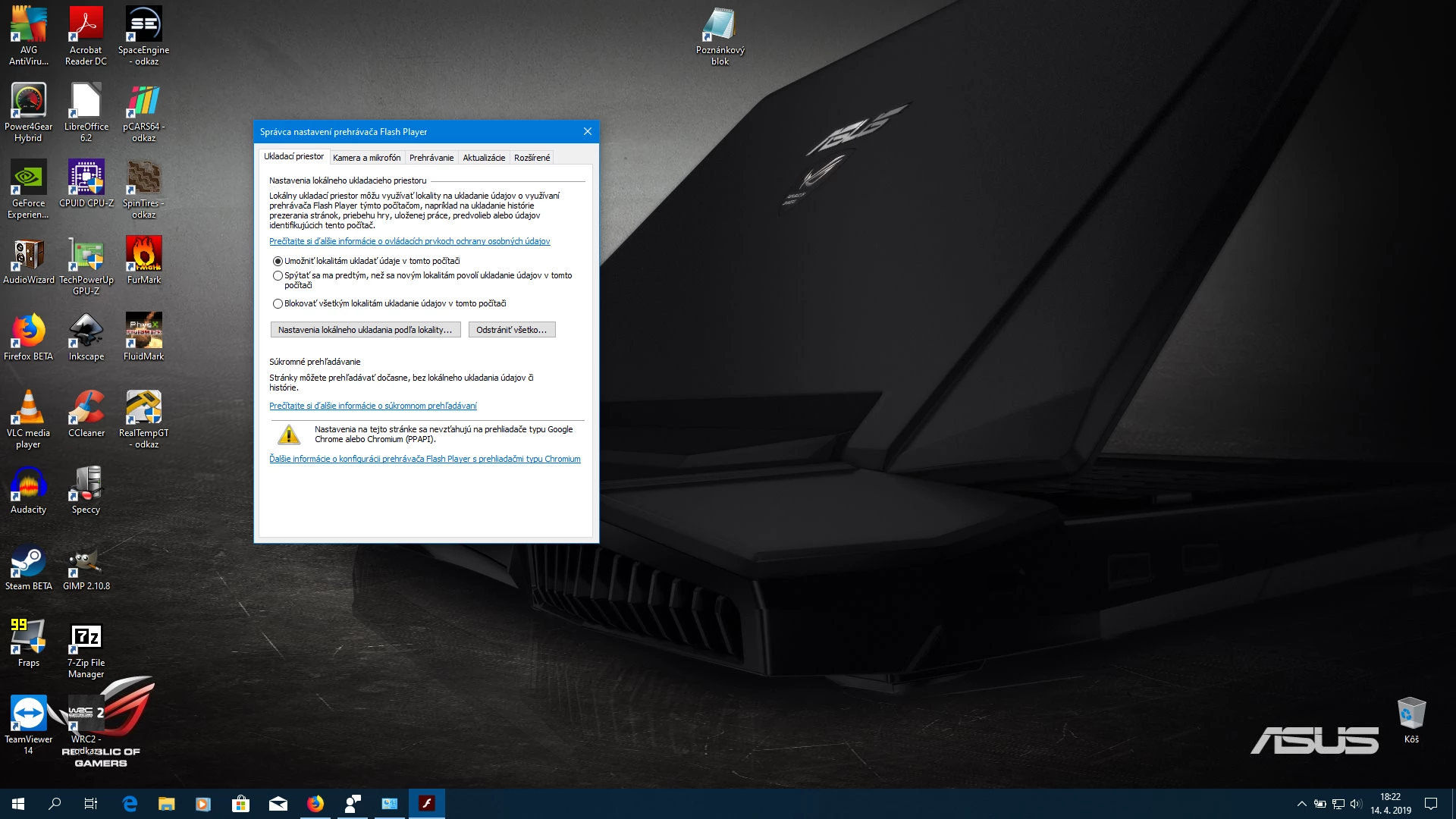Viewport: 1456px width, 819px height.
Task: Click 'Nastavenia lokálneho ukladania podľa lokality' button
Action: tap(366, 330)
